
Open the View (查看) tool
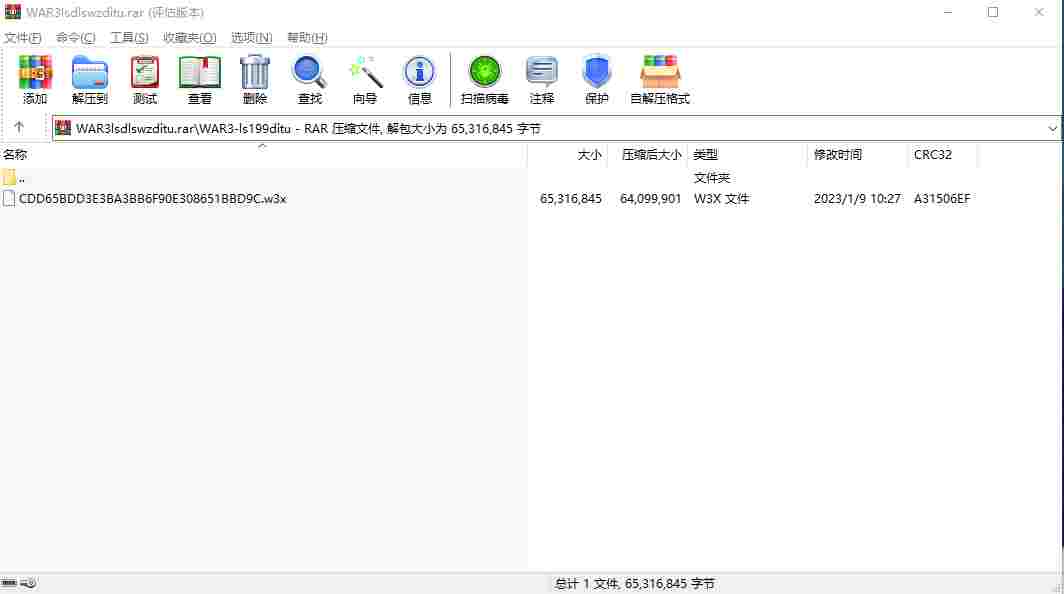(x=200, y=79)
